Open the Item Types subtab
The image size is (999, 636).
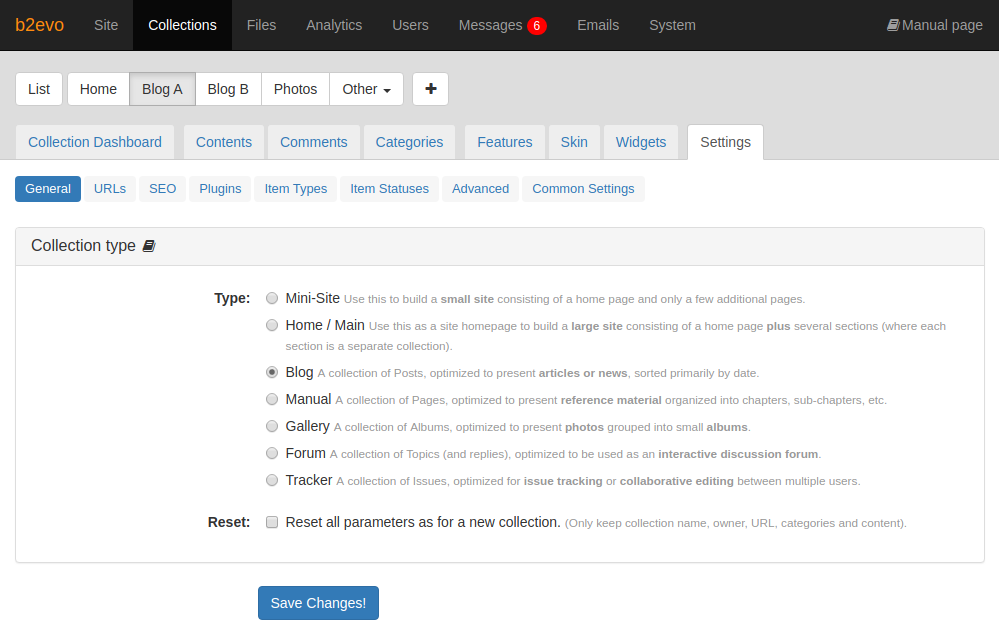pos(296,189)
